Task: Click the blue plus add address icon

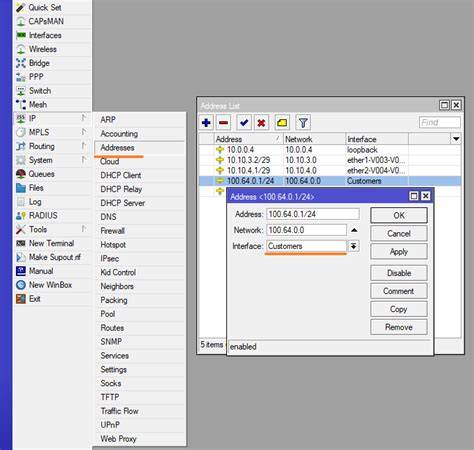Action: [x=206, y=123]
